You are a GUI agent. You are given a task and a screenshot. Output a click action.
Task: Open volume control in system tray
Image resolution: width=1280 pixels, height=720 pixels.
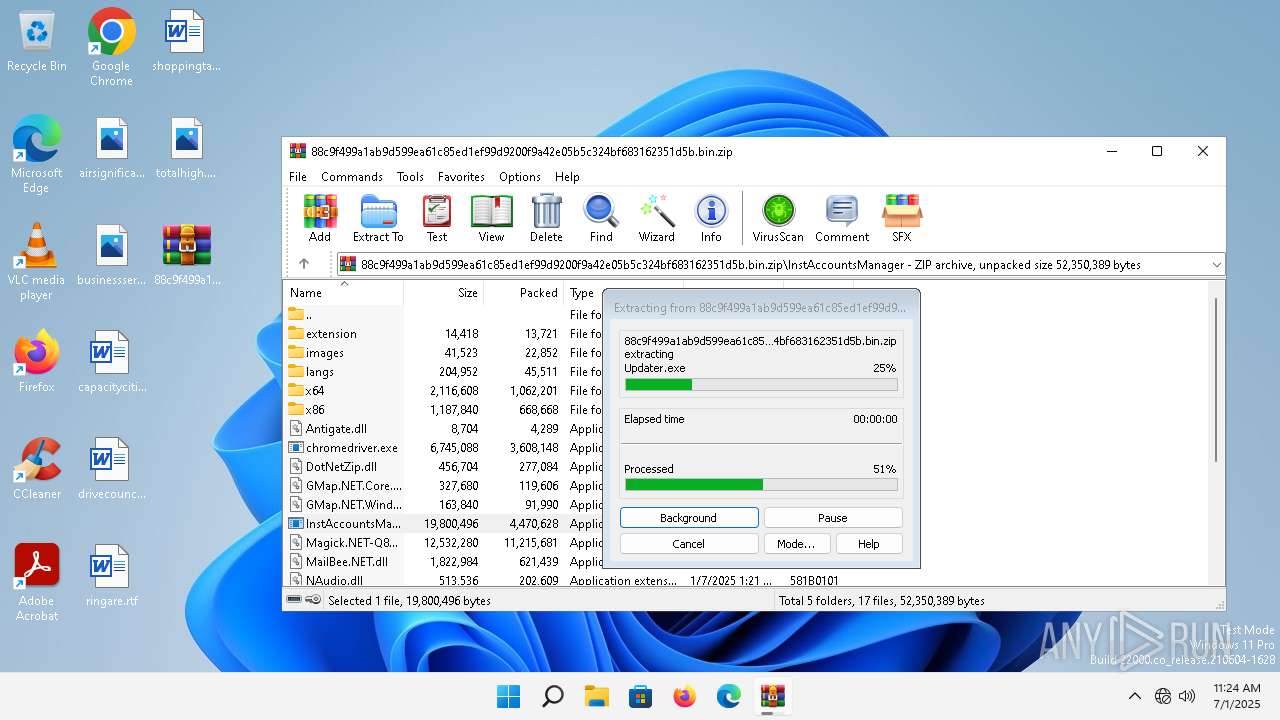[x=1187, y=696]
